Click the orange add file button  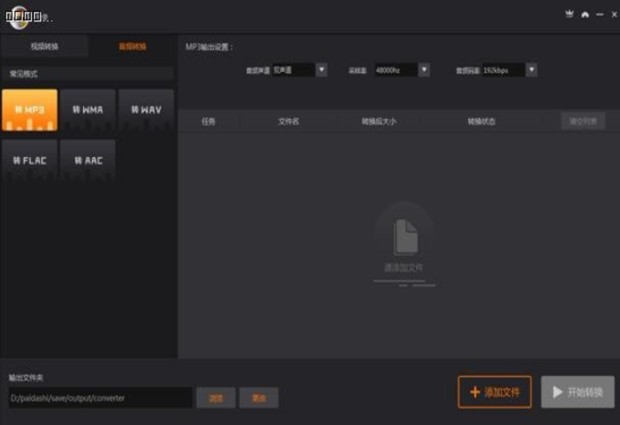pos(495,392)
